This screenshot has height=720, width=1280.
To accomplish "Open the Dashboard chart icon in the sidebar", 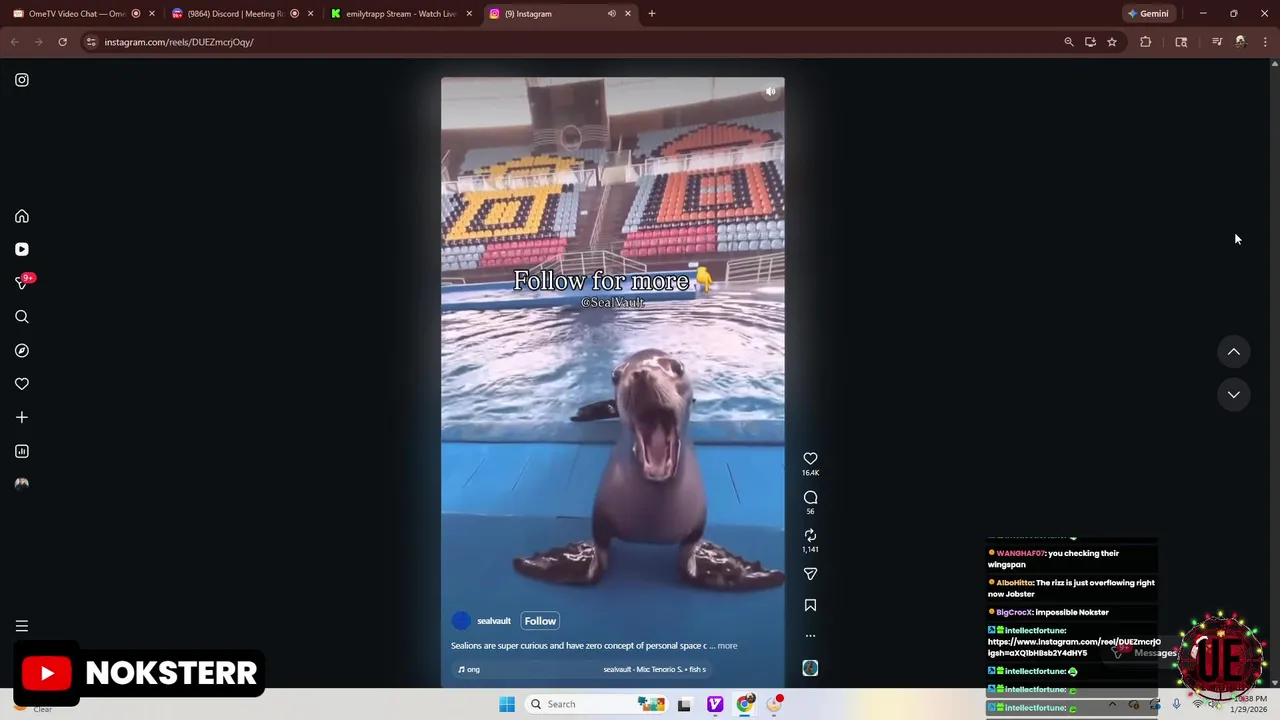I will [22, 451].
